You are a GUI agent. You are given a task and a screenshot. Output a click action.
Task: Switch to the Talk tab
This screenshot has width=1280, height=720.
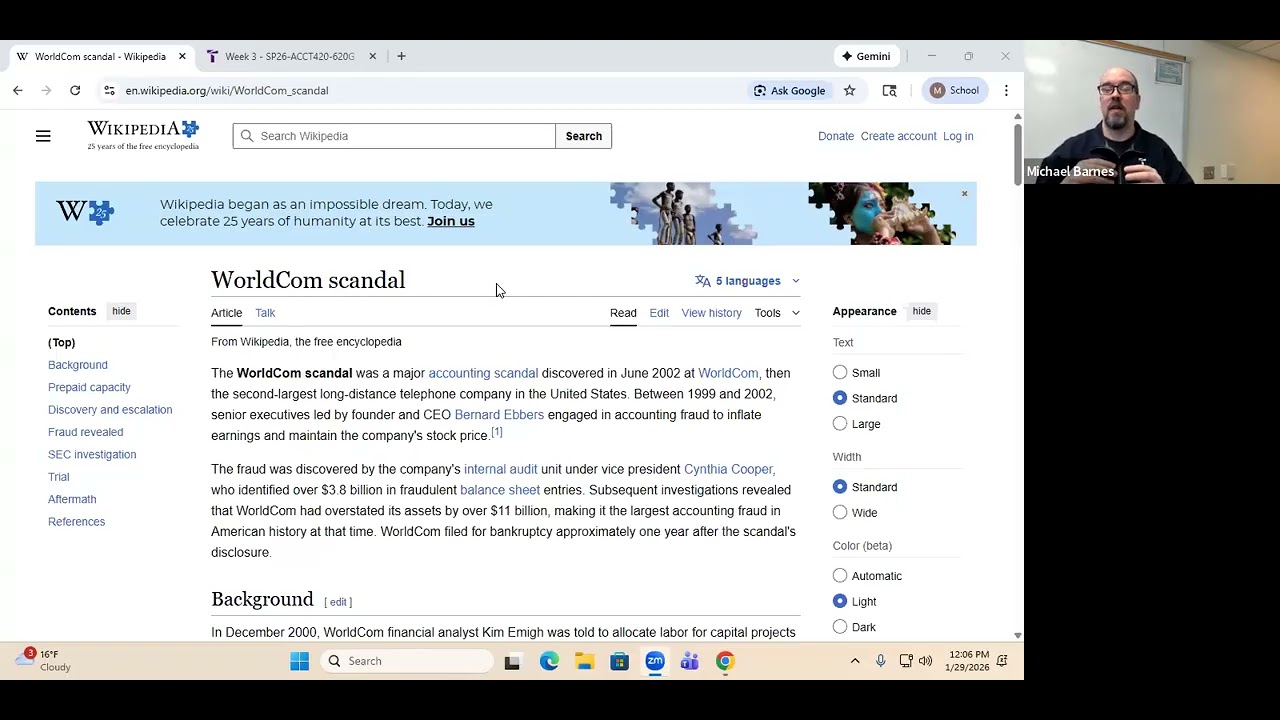point(265,313)
